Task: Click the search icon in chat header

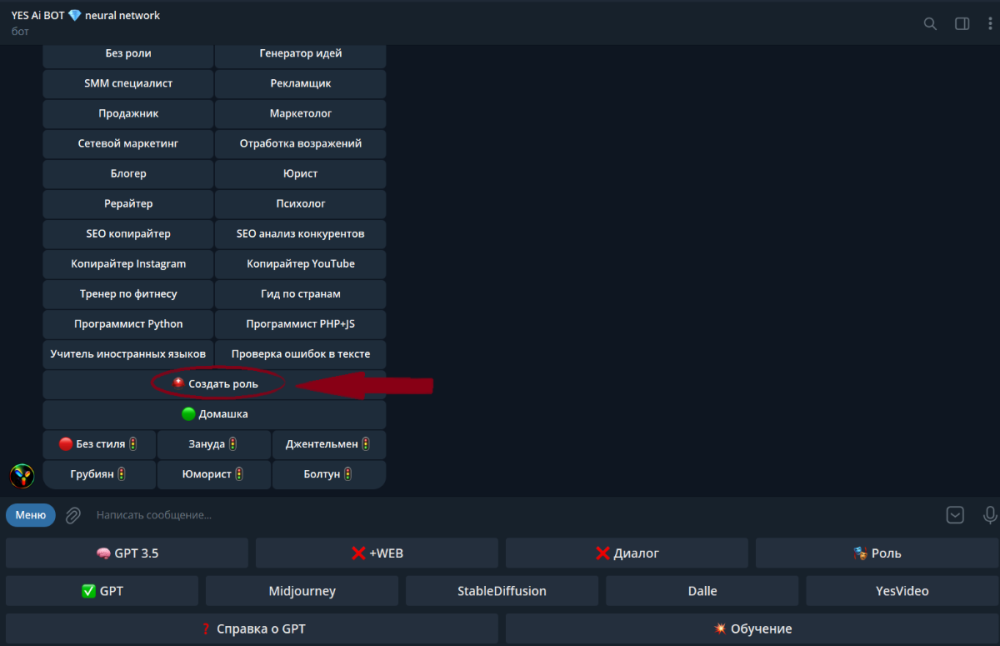Action: [x=930, y=23]
